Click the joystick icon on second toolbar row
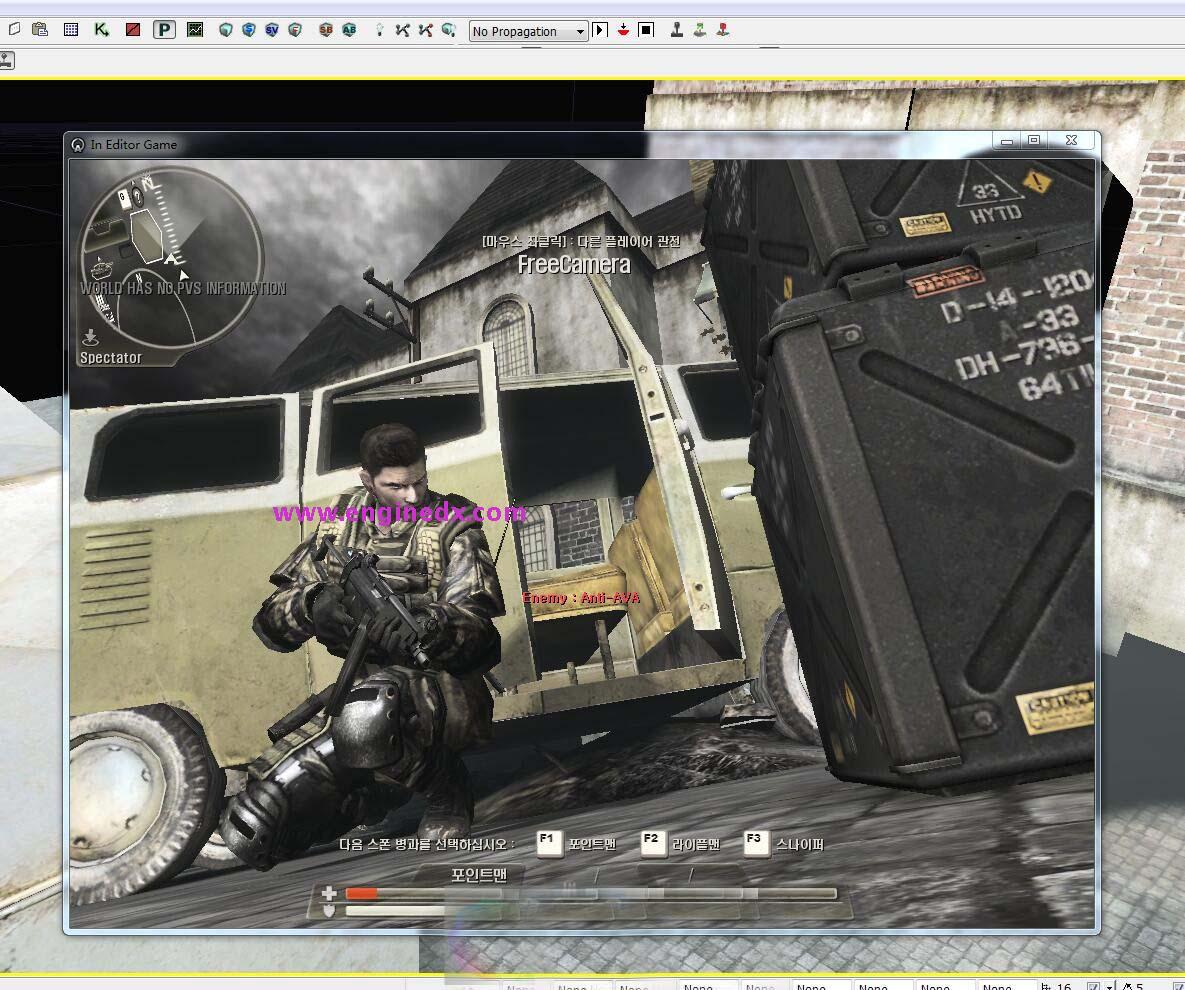The width and height of the screenshot is (1185, 990). pos(6,60)
